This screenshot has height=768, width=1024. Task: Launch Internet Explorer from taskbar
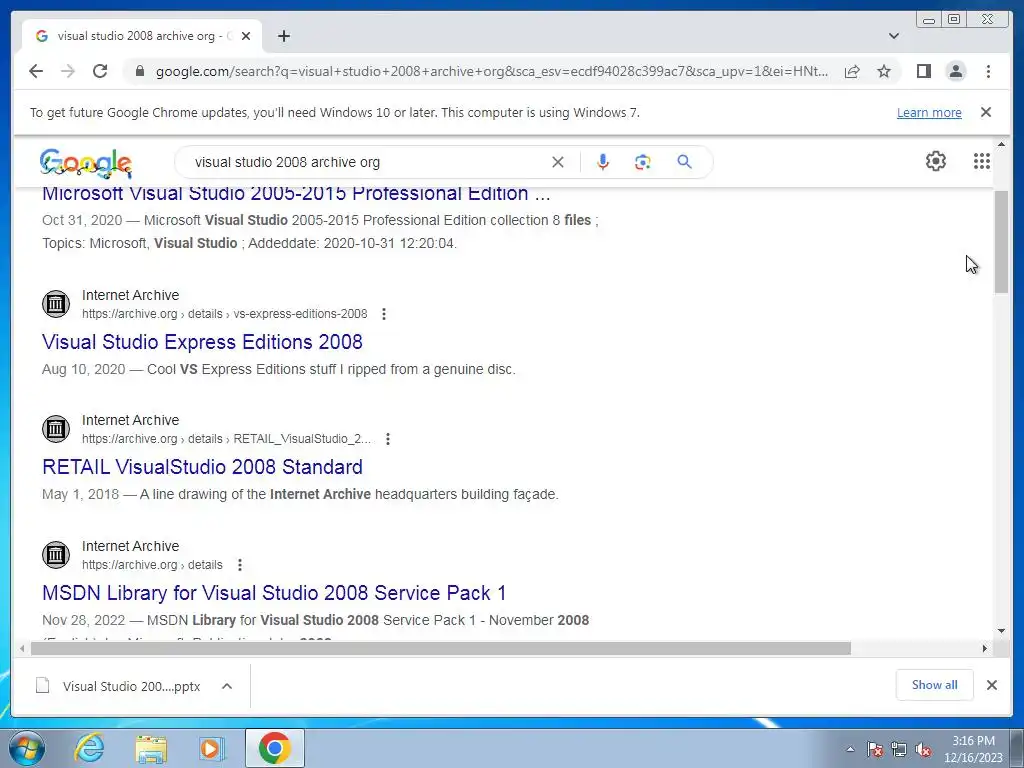[x=89, y=748]
